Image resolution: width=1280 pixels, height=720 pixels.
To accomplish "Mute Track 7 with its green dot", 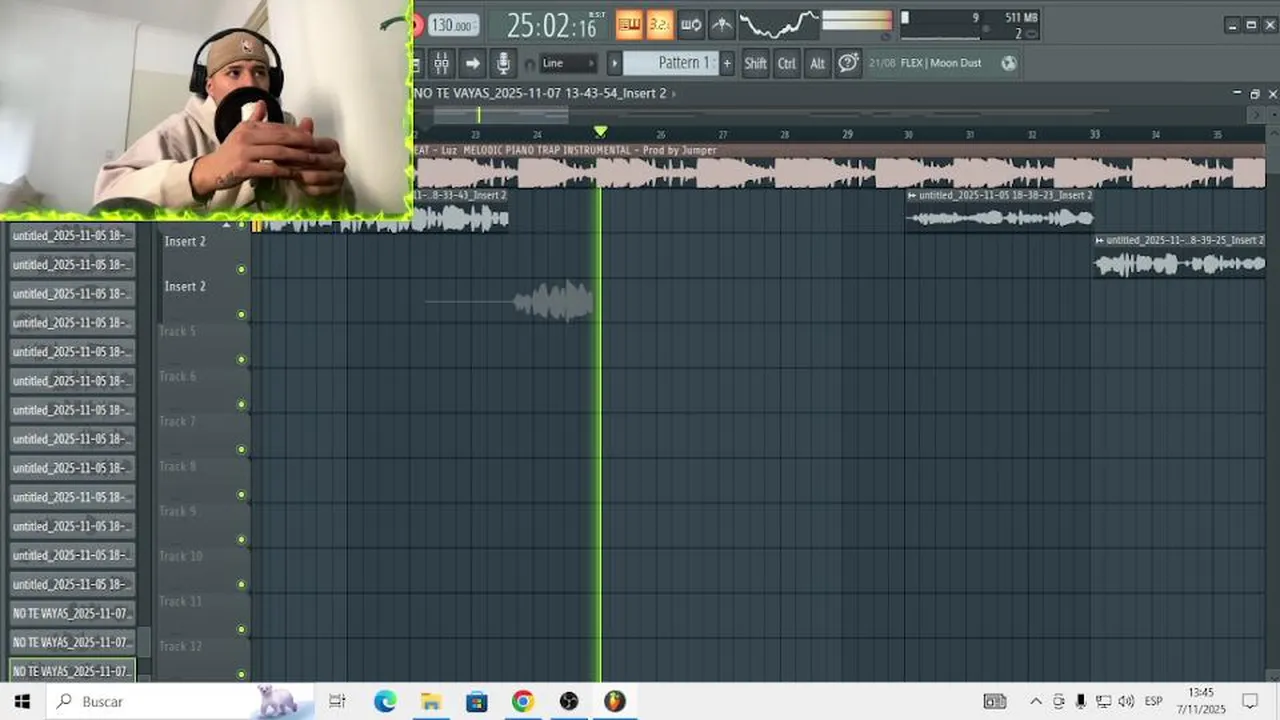I will tap(241, 450).
